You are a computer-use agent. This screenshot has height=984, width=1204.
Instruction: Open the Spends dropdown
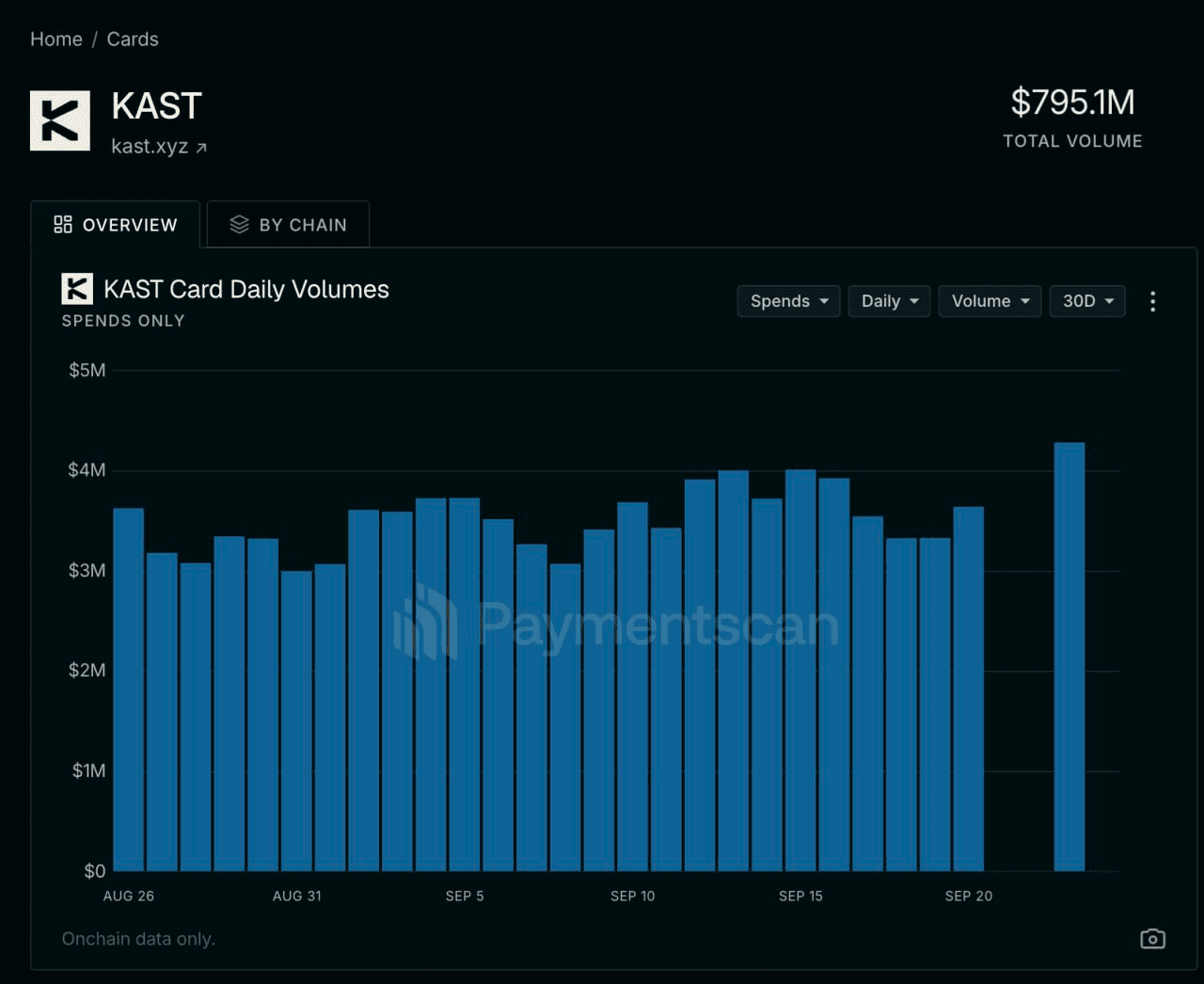coord(788,301)
